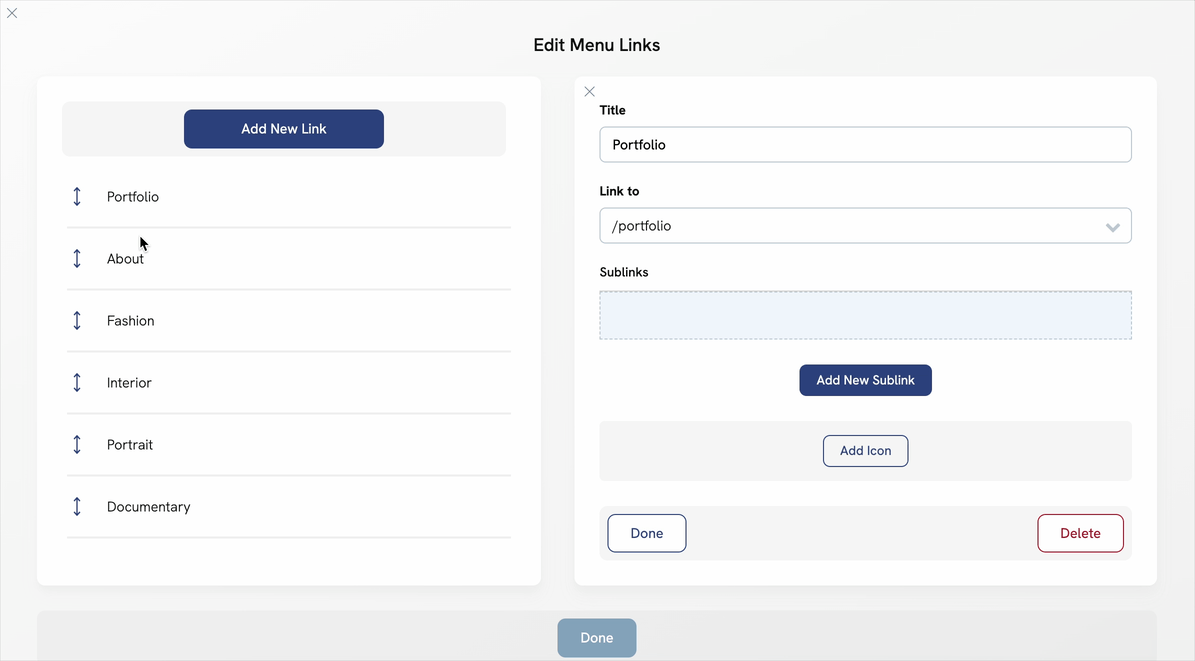Click the reorder arrows icon beside Interior
Image resolution: width=1195 pixels, height=661 pixels.
click(x=77, y=383)
